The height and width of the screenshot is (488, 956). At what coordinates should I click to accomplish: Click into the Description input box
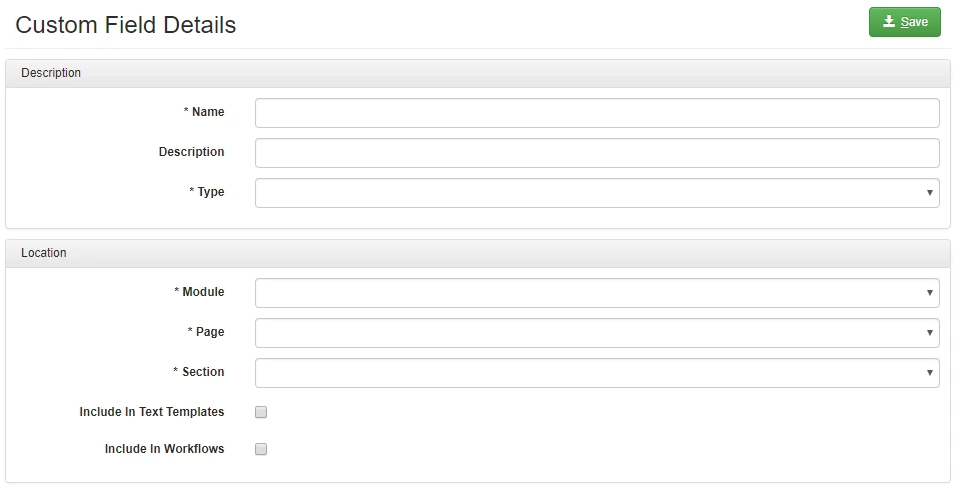[597, 153]
